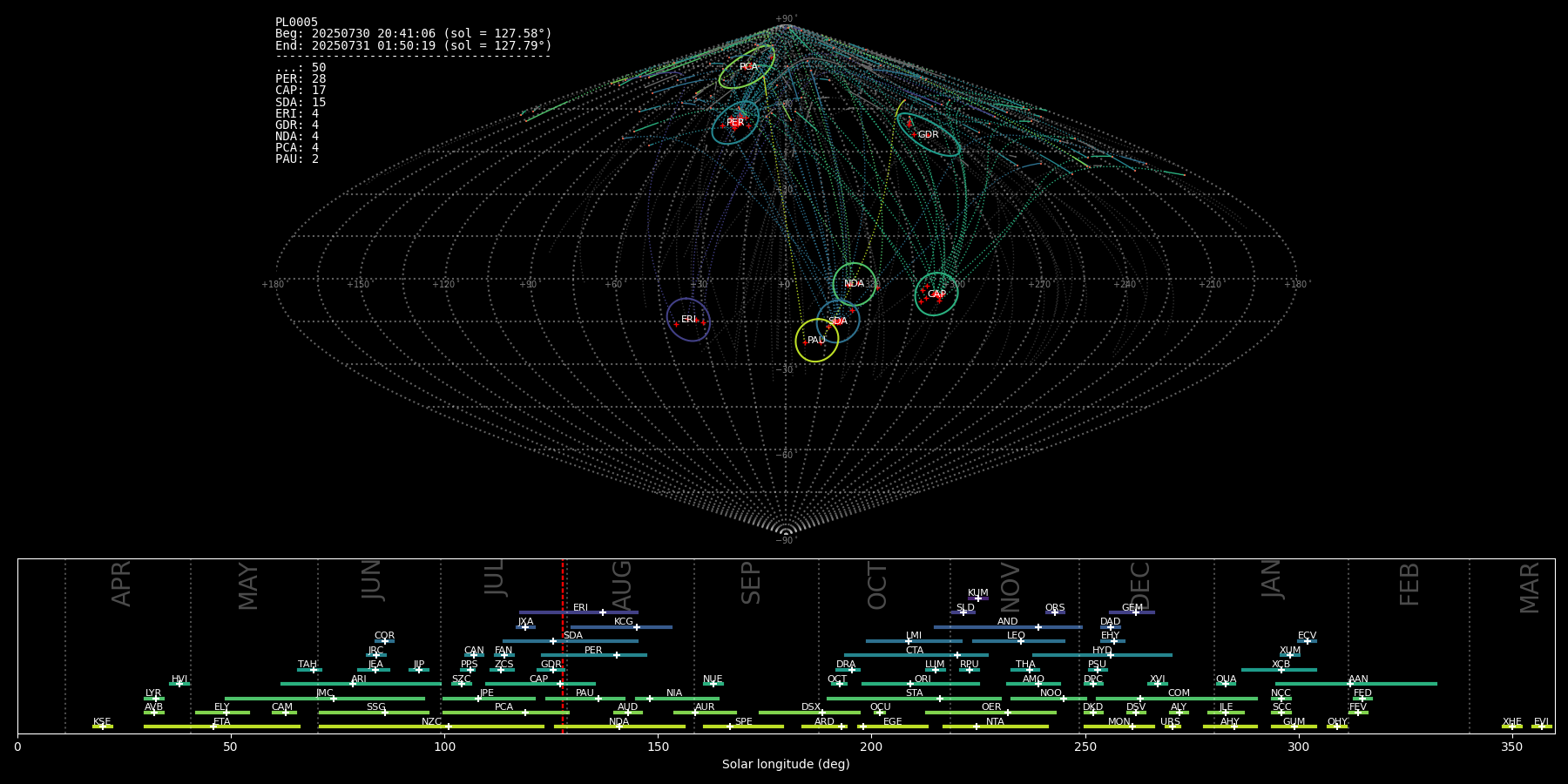
Task: Select the APR month label
Action: [121, 584]
